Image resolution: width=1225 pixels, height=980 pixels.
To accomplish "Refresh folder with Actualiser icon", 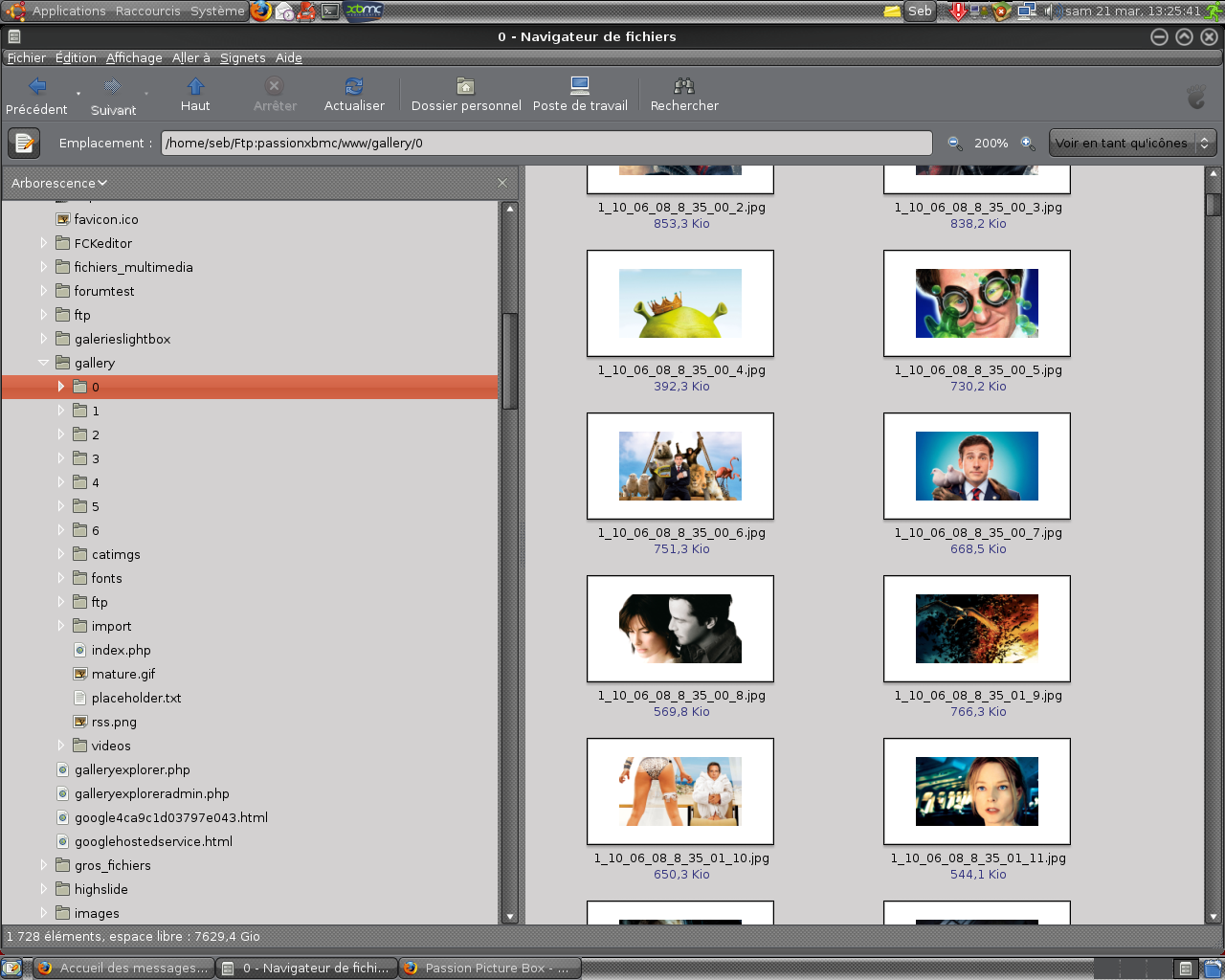I will [354, 87].
